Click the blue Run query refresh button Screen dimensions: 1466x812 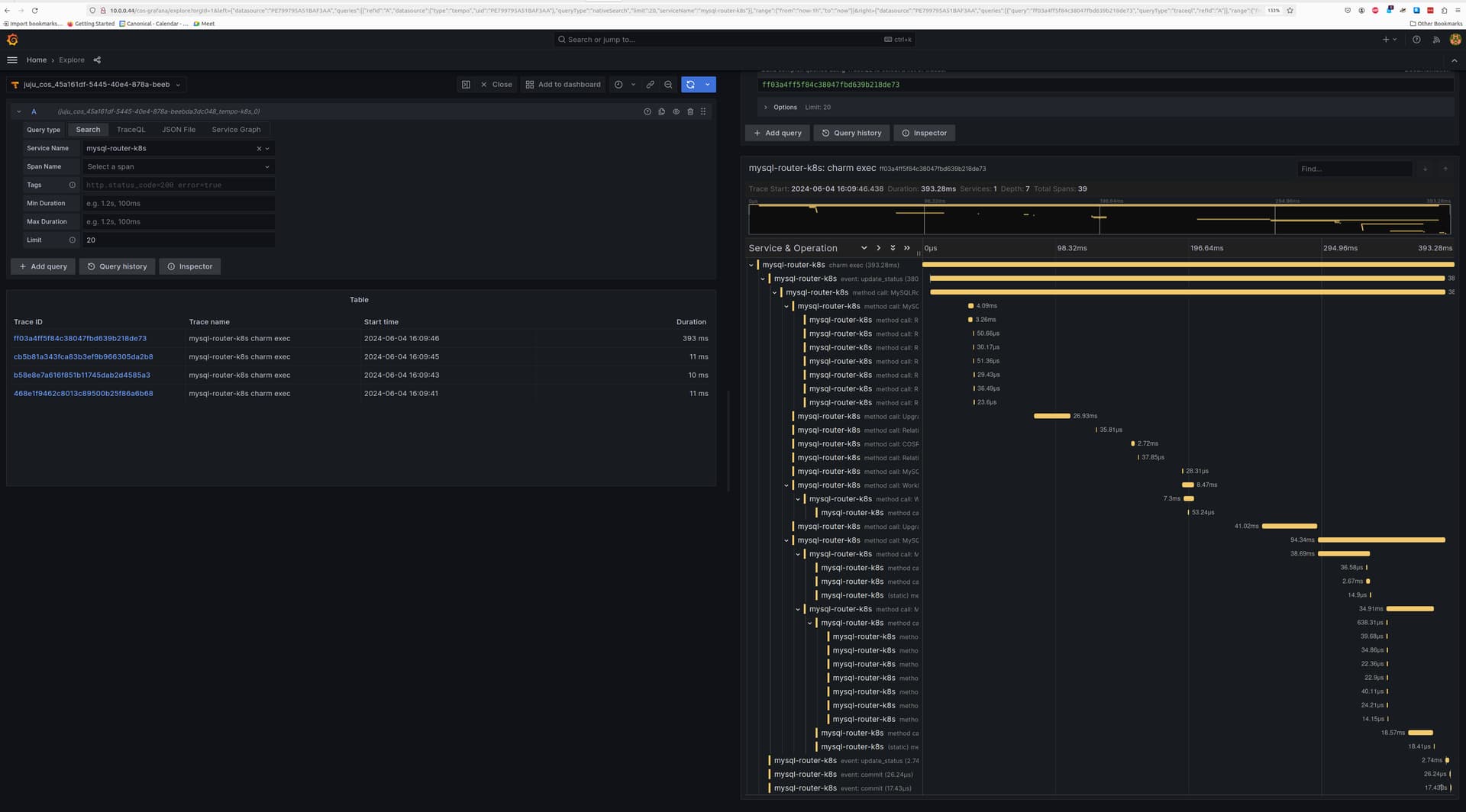(690, 85)
